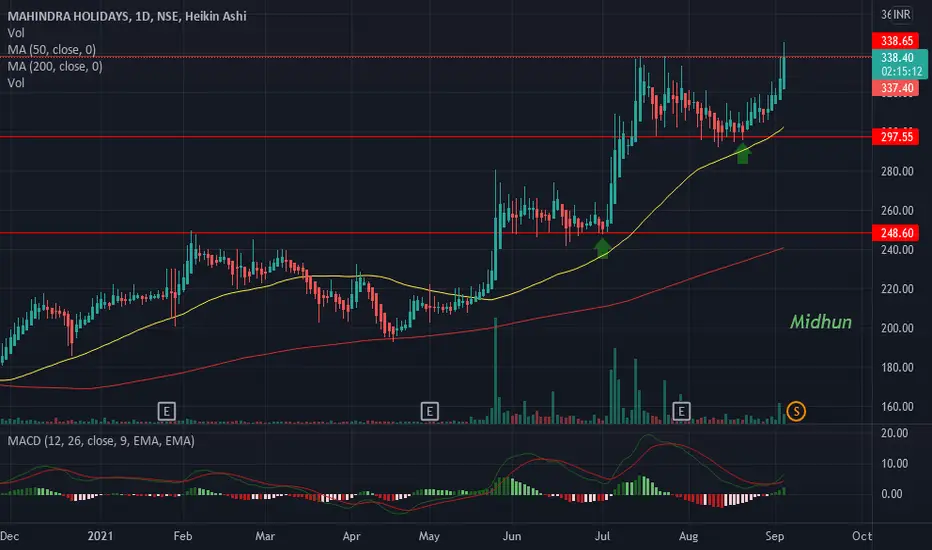932x550 pixels.
Task: Select the 297.55 horizontal line price label
Action: point(896,137)
